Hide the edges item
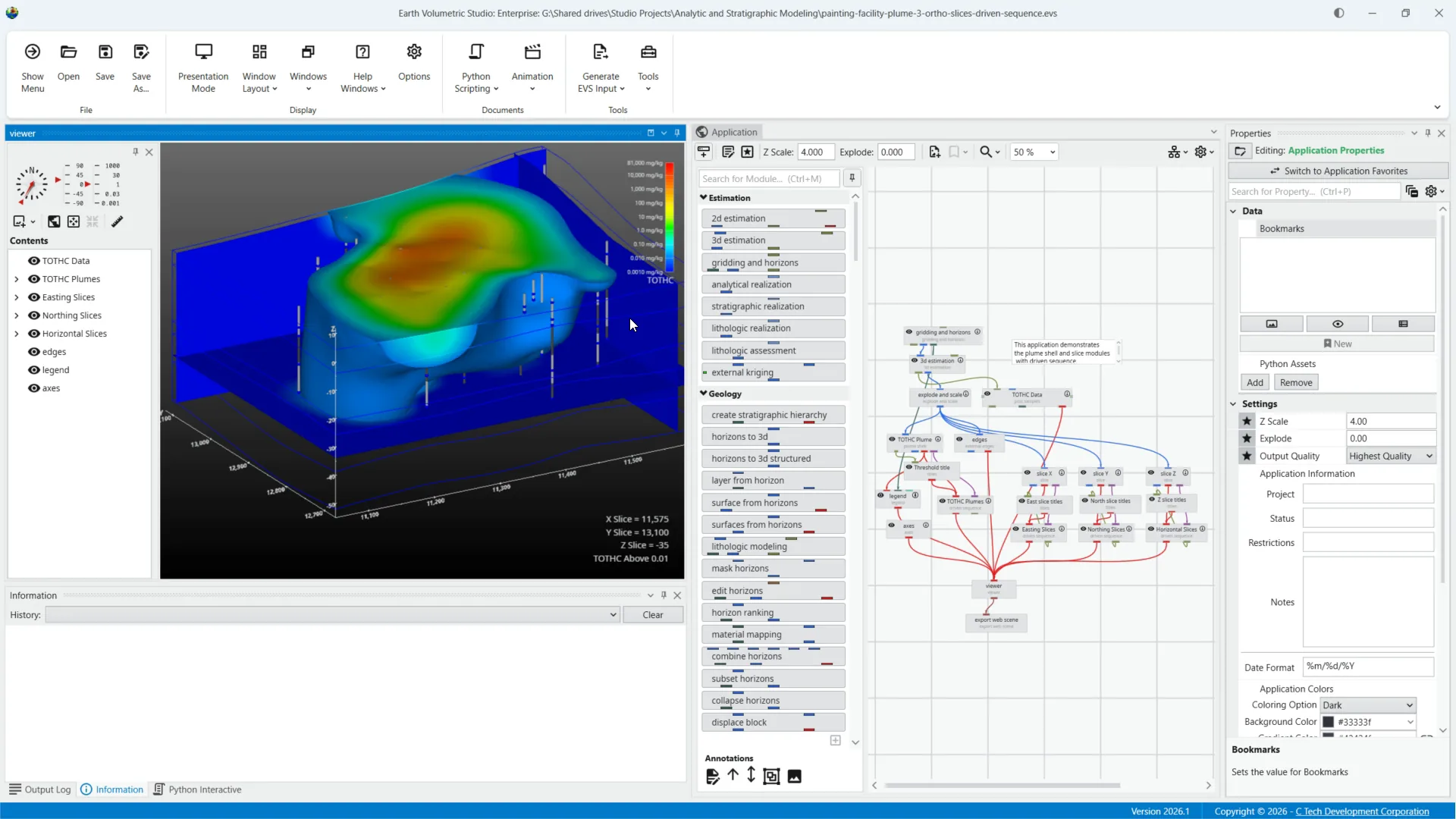Viewport: 1456px width, 819px height. point(34,352)
